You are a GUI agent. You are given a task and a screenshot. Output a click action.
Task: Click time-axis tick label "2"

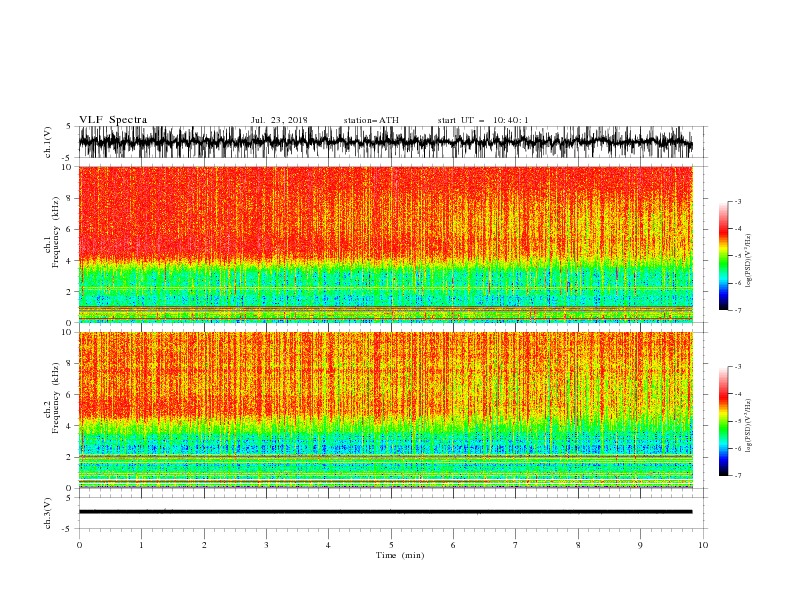(204, 545)
